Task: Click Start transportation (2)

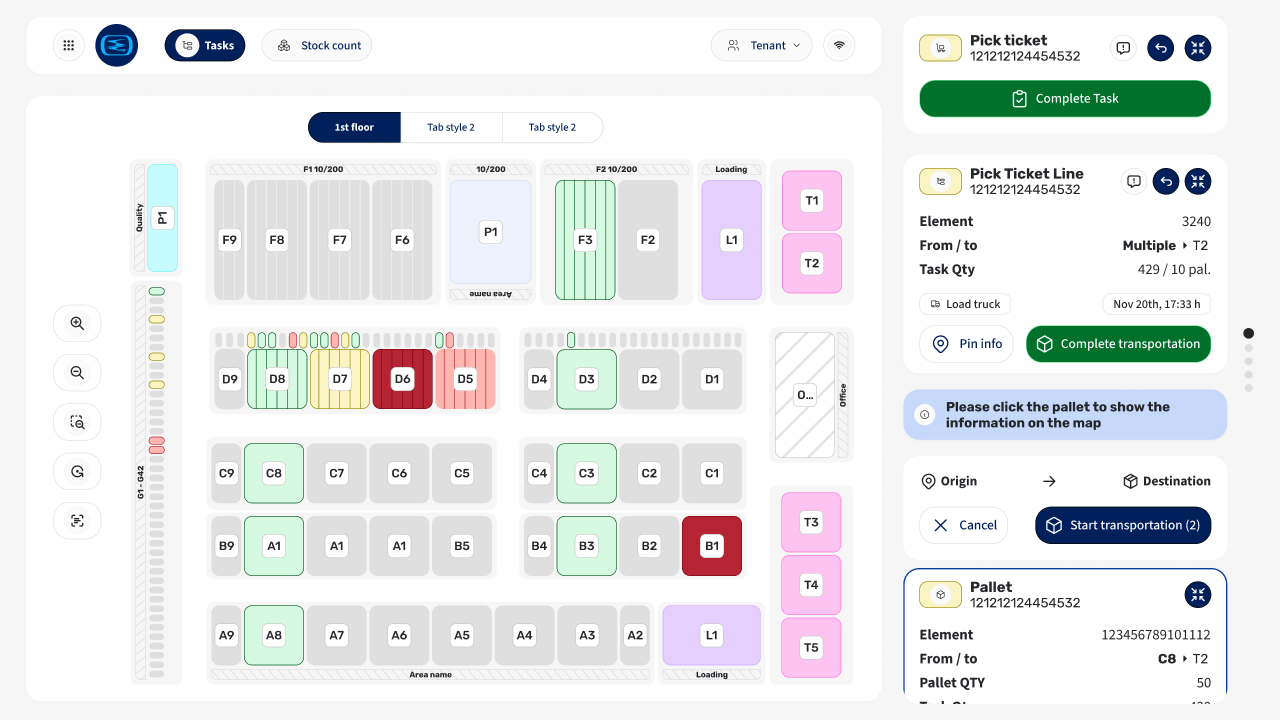Action: pyautogui.click(x=1123, y=525)
